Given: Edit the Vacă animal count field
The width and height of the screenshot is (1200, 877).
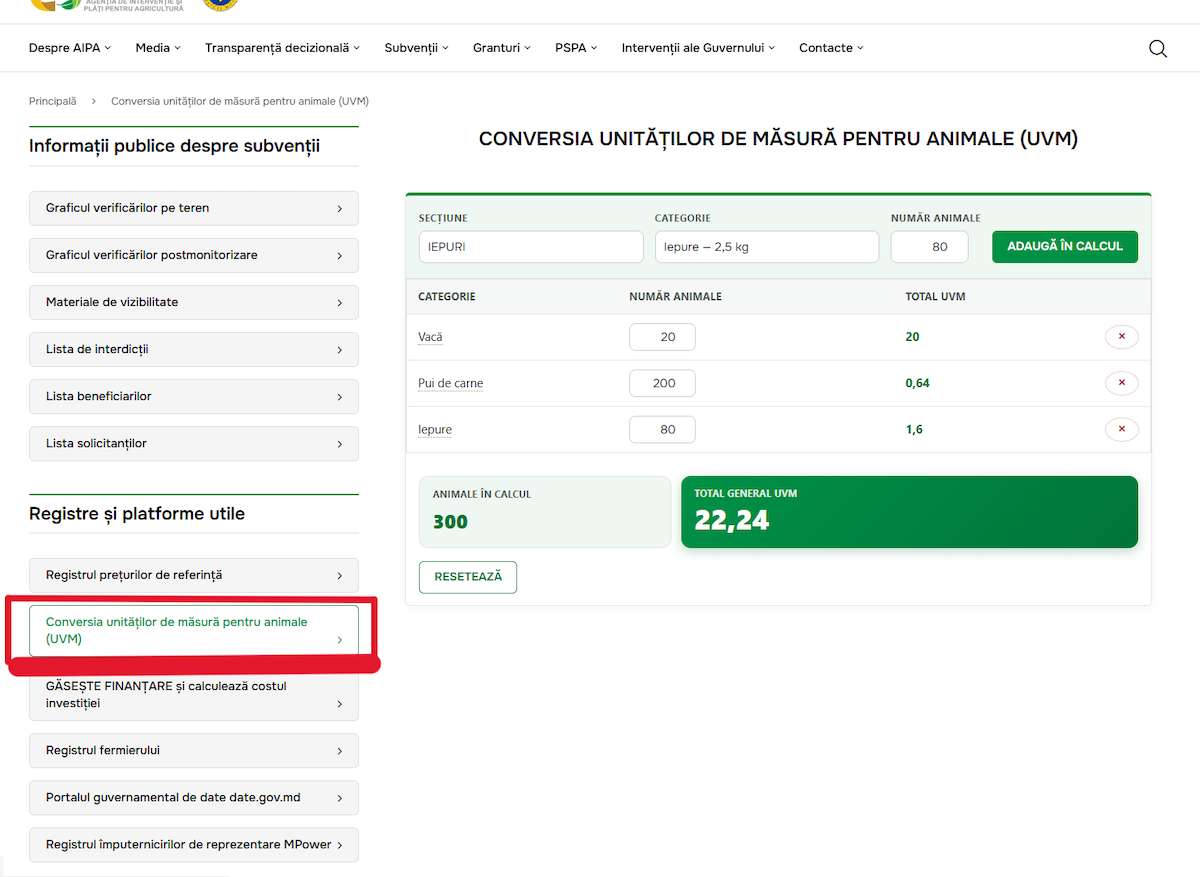Looking at the screenshot, I should coord(662,337).
